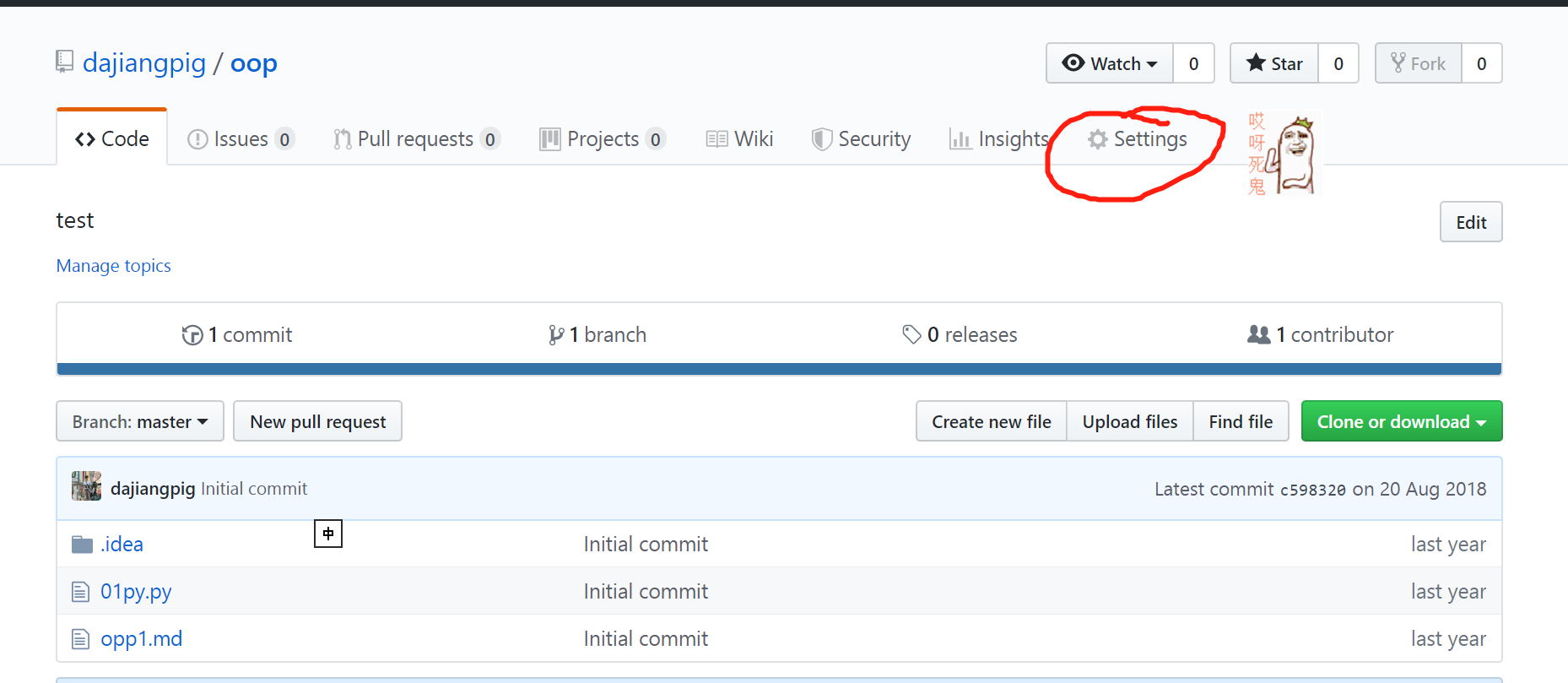Click Find file button
Screen dimensions: 1568x683
(x=1241, y=421)
